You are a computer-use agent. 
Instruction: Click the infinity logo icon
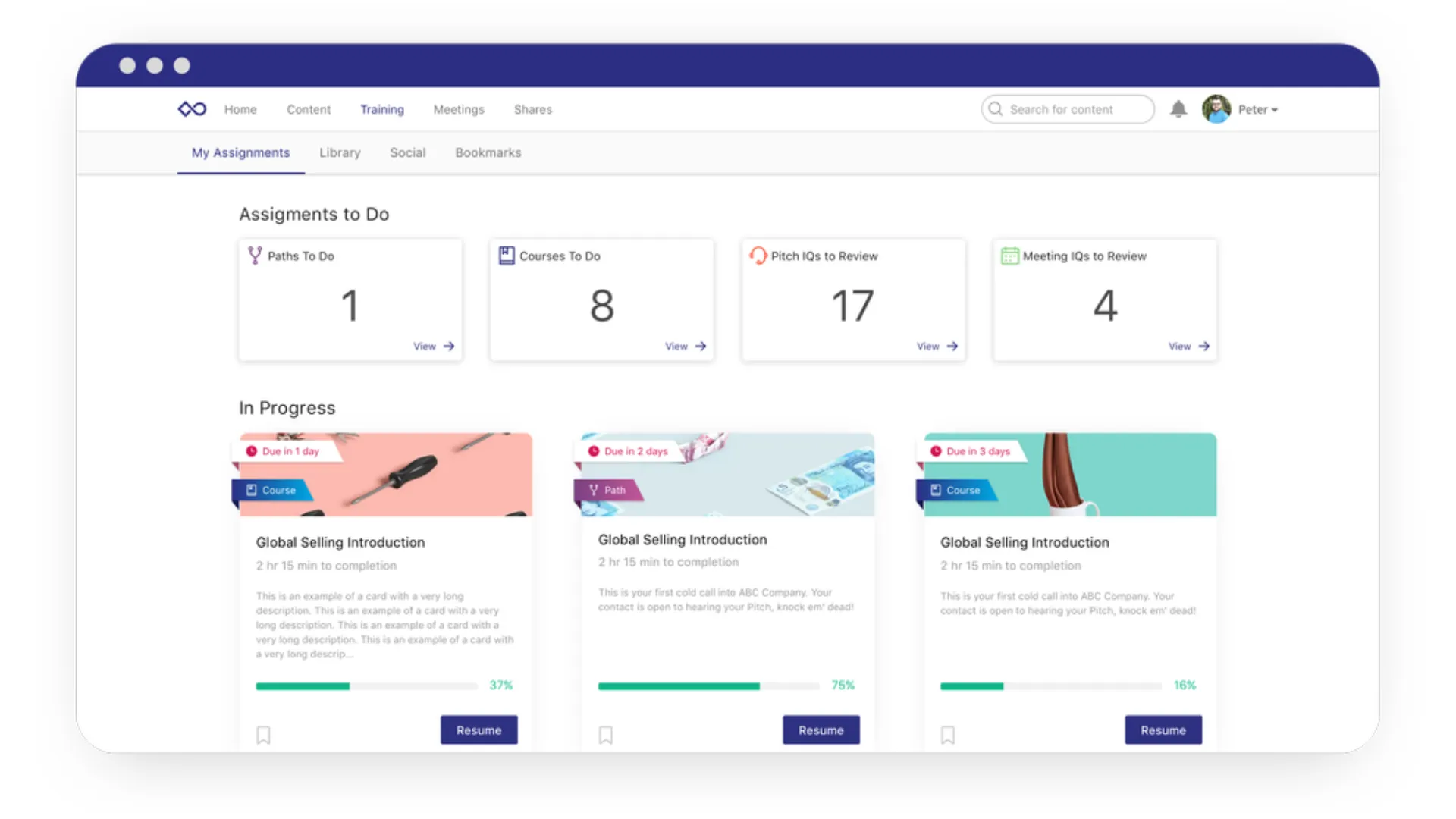pos(192,109)
